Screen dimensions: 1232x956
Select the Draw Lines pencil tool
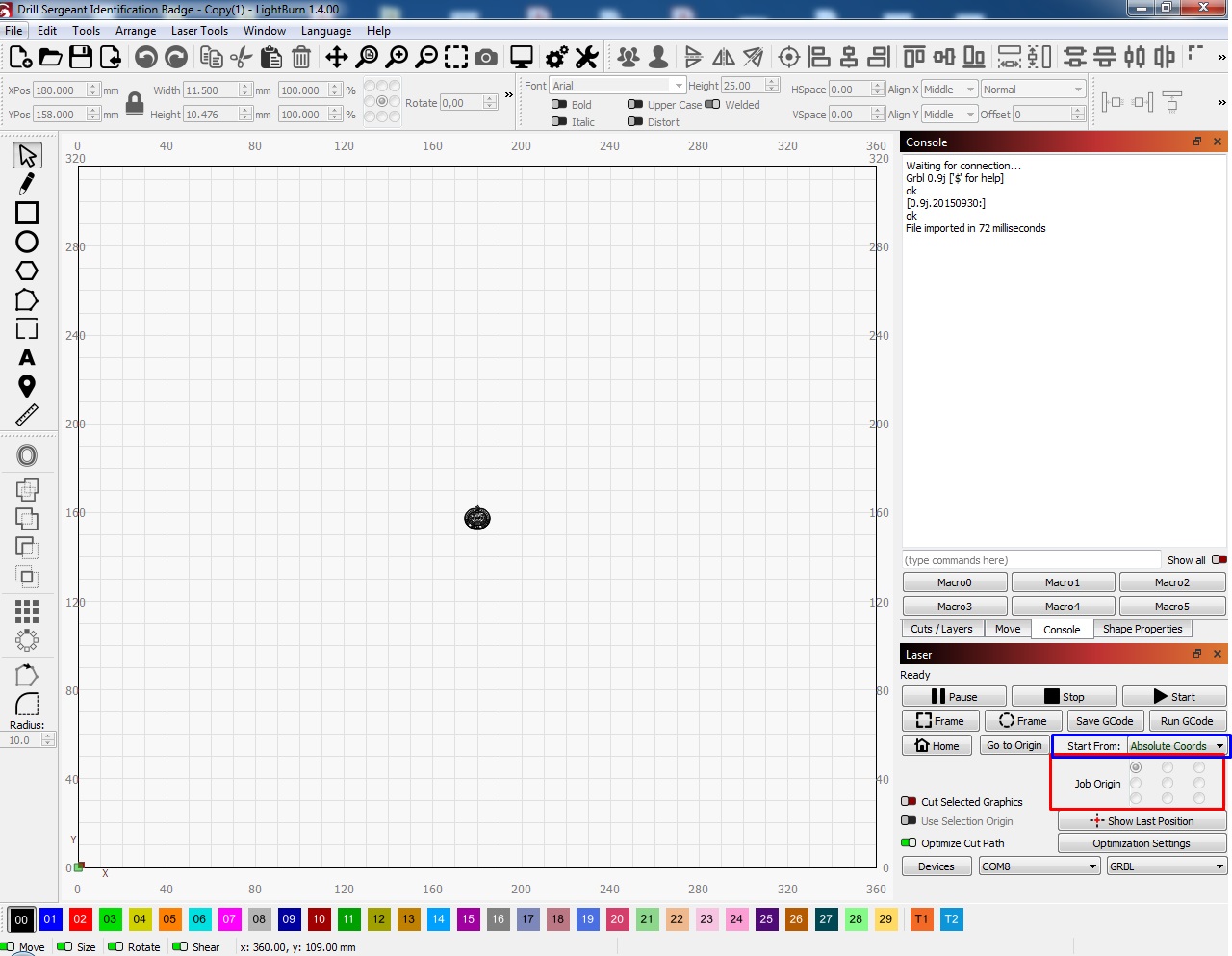(x=27, y=183)
